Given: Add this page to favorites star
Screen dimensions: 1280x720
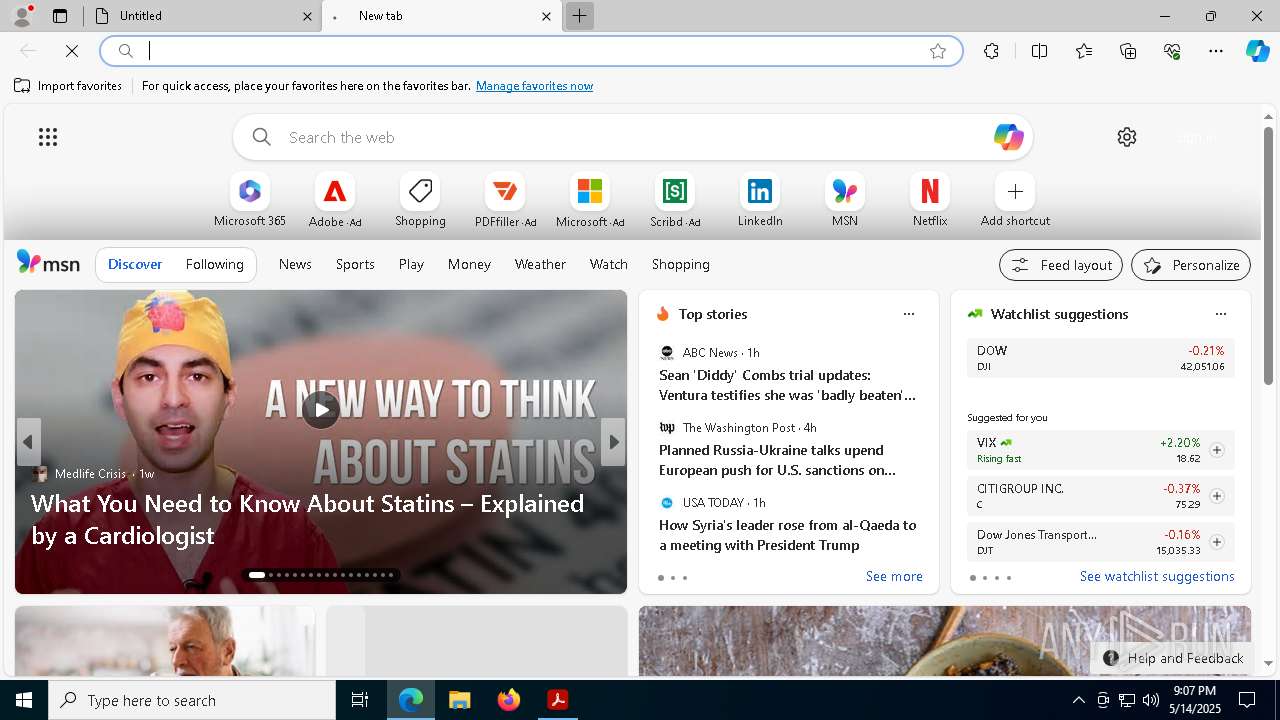Looking at the screenshot, I should click(x=938, y=51).
